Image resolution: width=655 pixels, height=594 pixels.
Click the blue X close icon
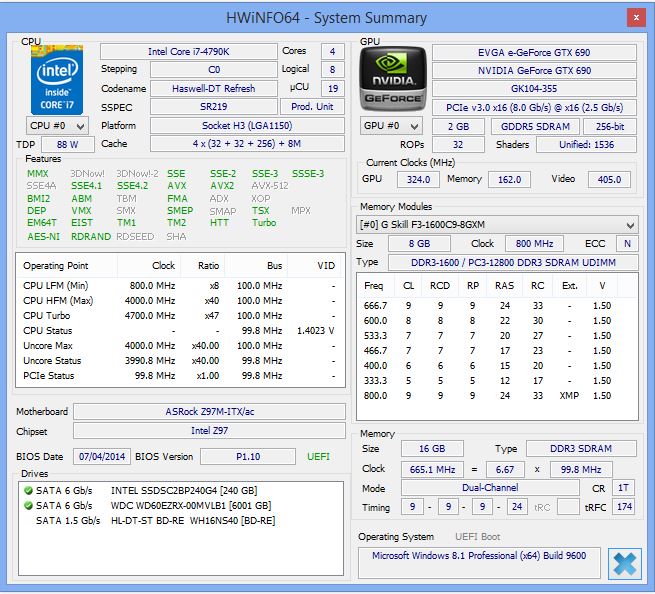(624, 564)
